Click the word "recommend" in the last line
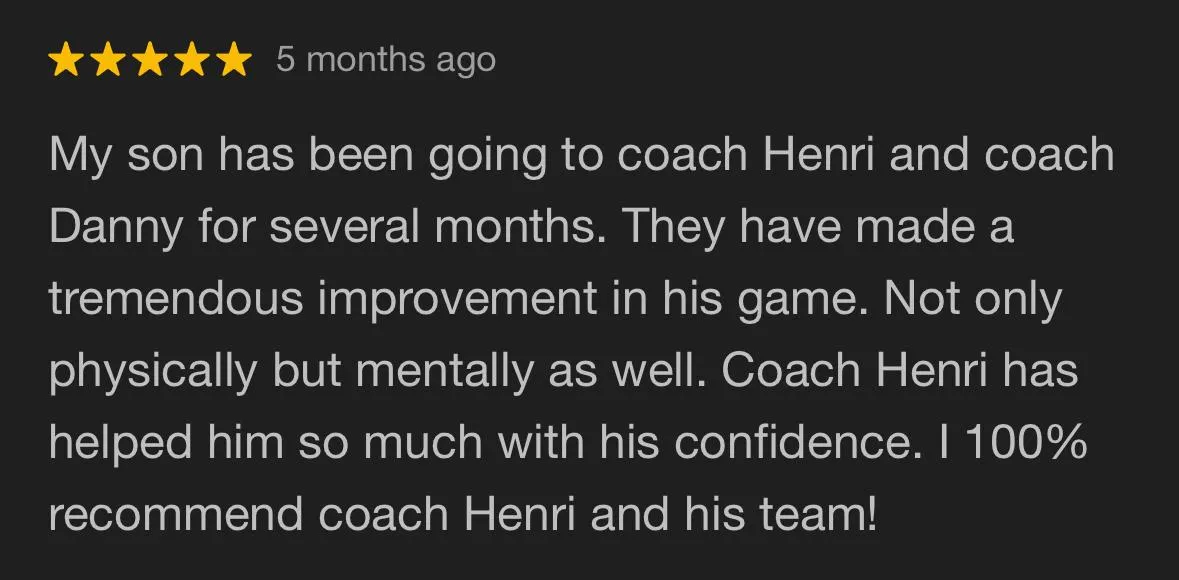 pyautogui.click(x=175, y=515)
